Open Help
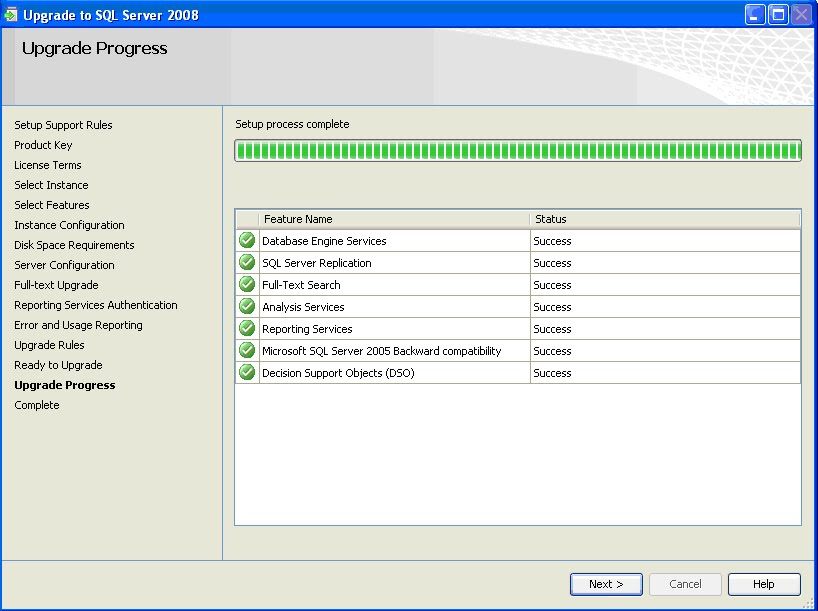The image size is (818, 611). click(x=763, y=584)
